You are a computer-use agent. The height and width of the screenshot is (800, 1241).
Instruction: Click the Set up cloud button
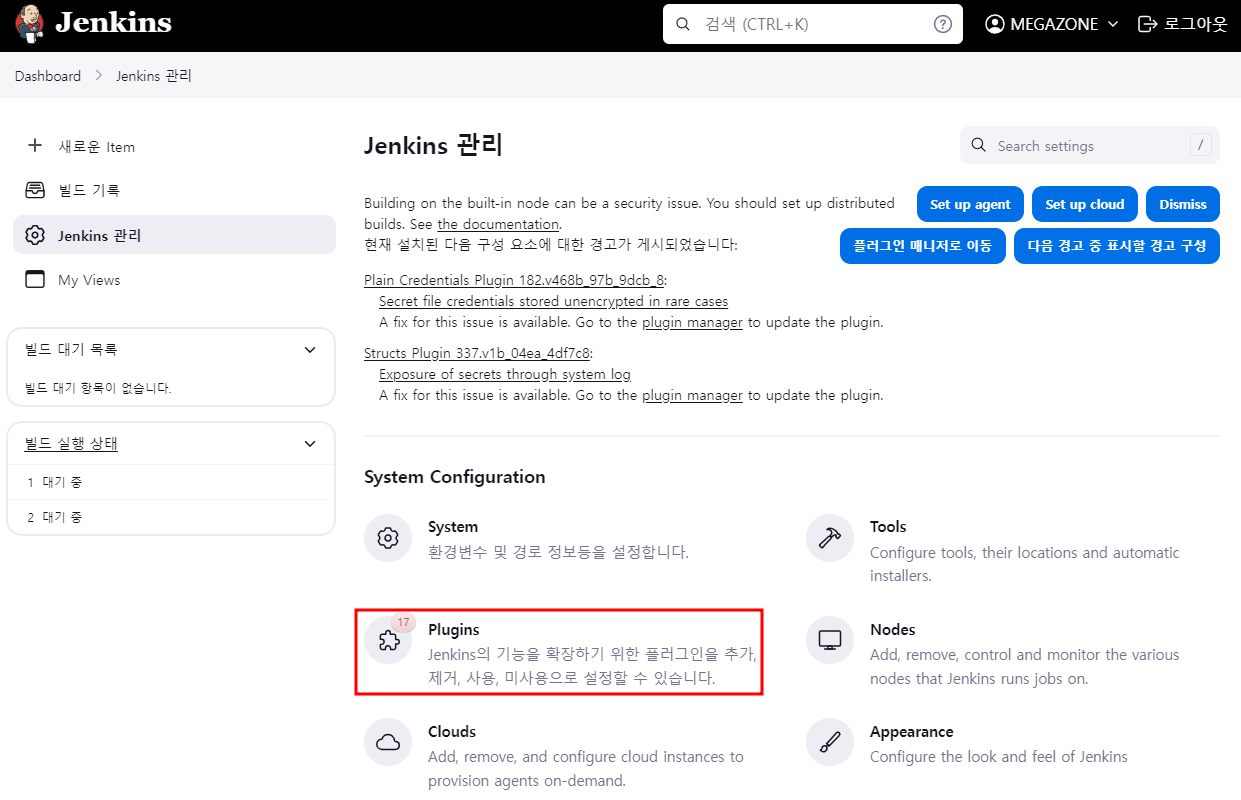(x=1085, y=204)
